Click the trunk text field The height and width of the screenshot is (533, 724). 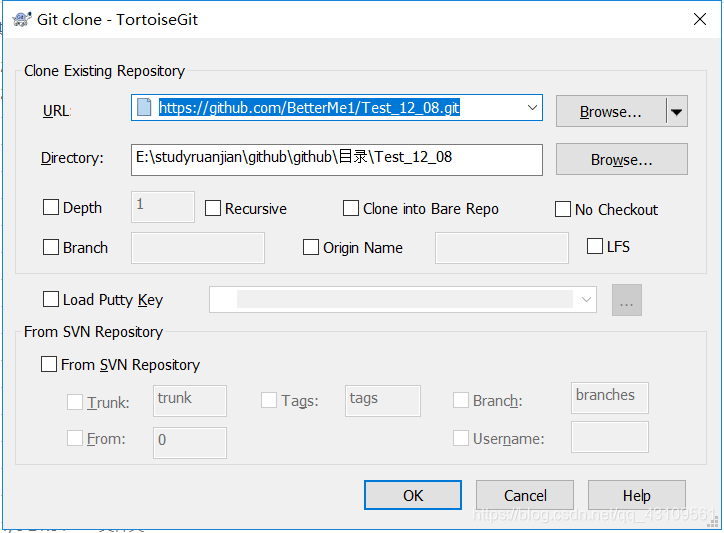tap(190, 400)
